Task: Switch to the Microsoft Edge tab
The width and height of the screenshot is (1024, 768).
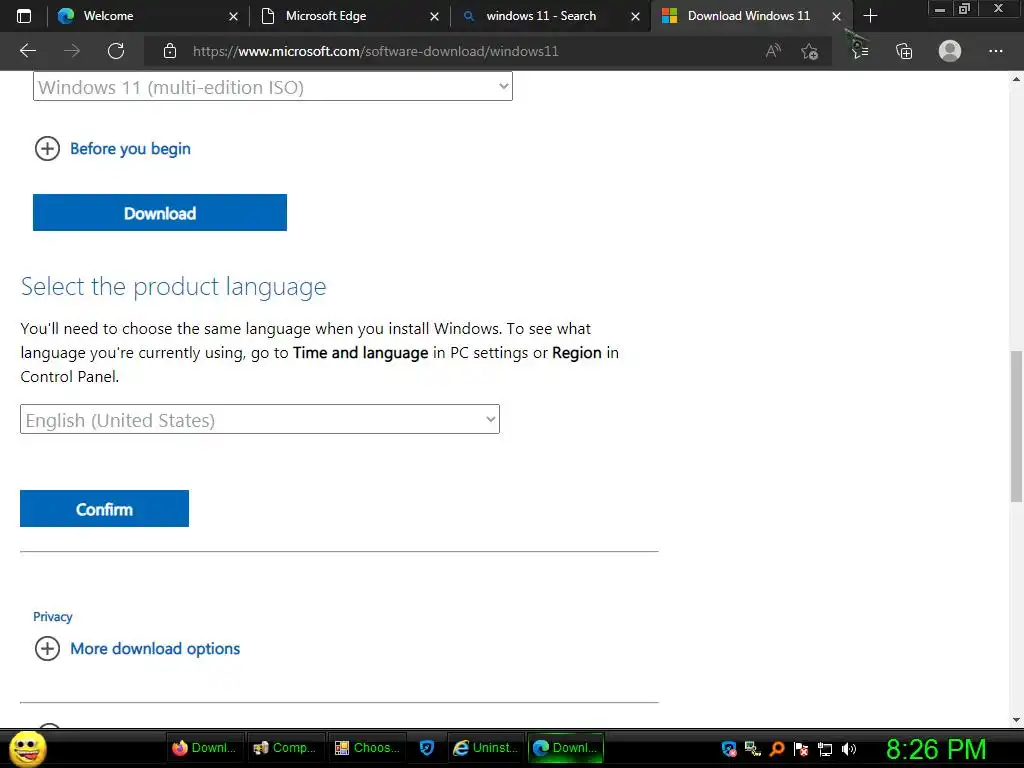Action: coord(349,16)
